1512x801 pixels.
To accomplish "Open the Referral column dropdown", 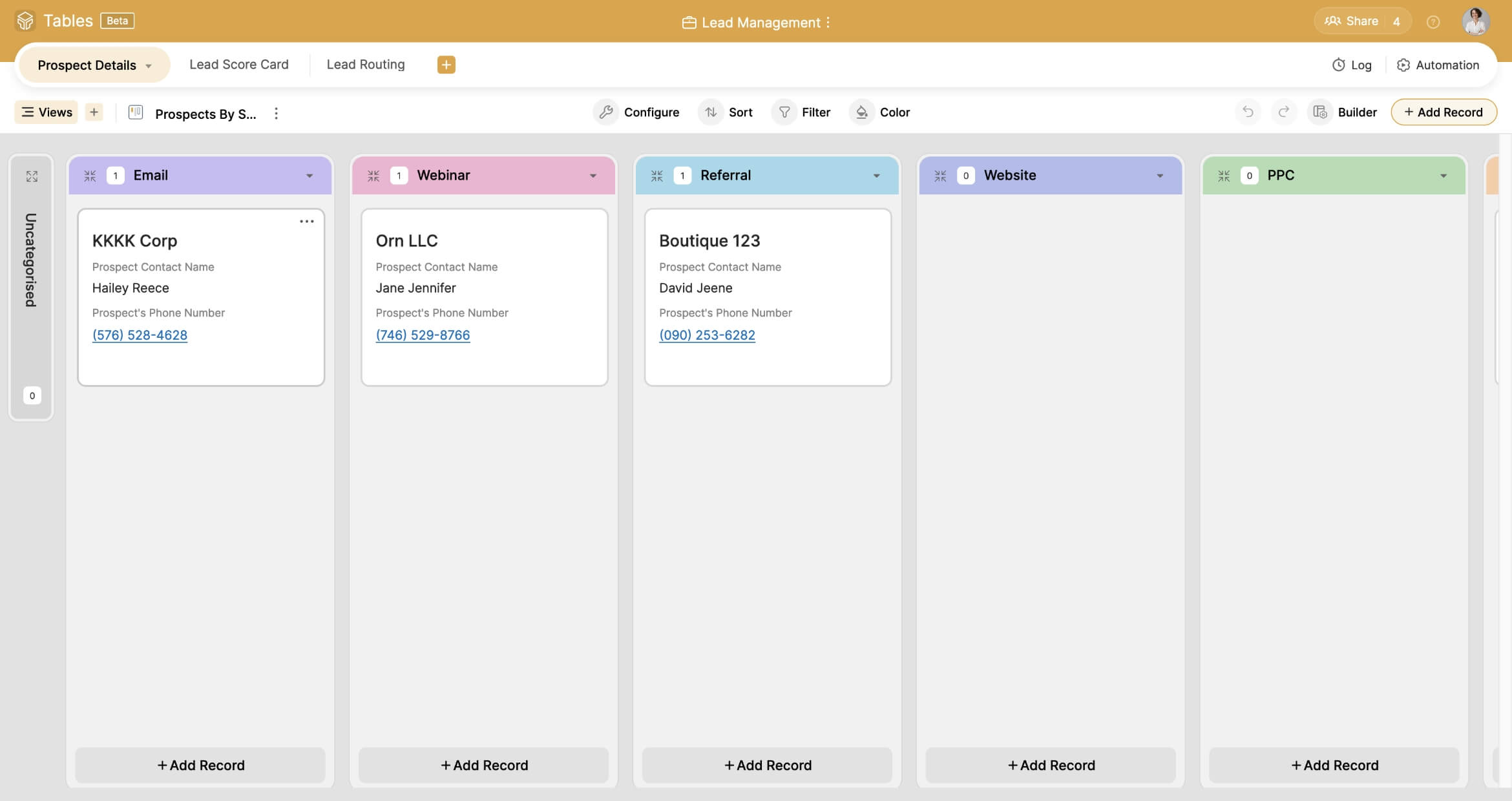I will [x=877, y=175].
